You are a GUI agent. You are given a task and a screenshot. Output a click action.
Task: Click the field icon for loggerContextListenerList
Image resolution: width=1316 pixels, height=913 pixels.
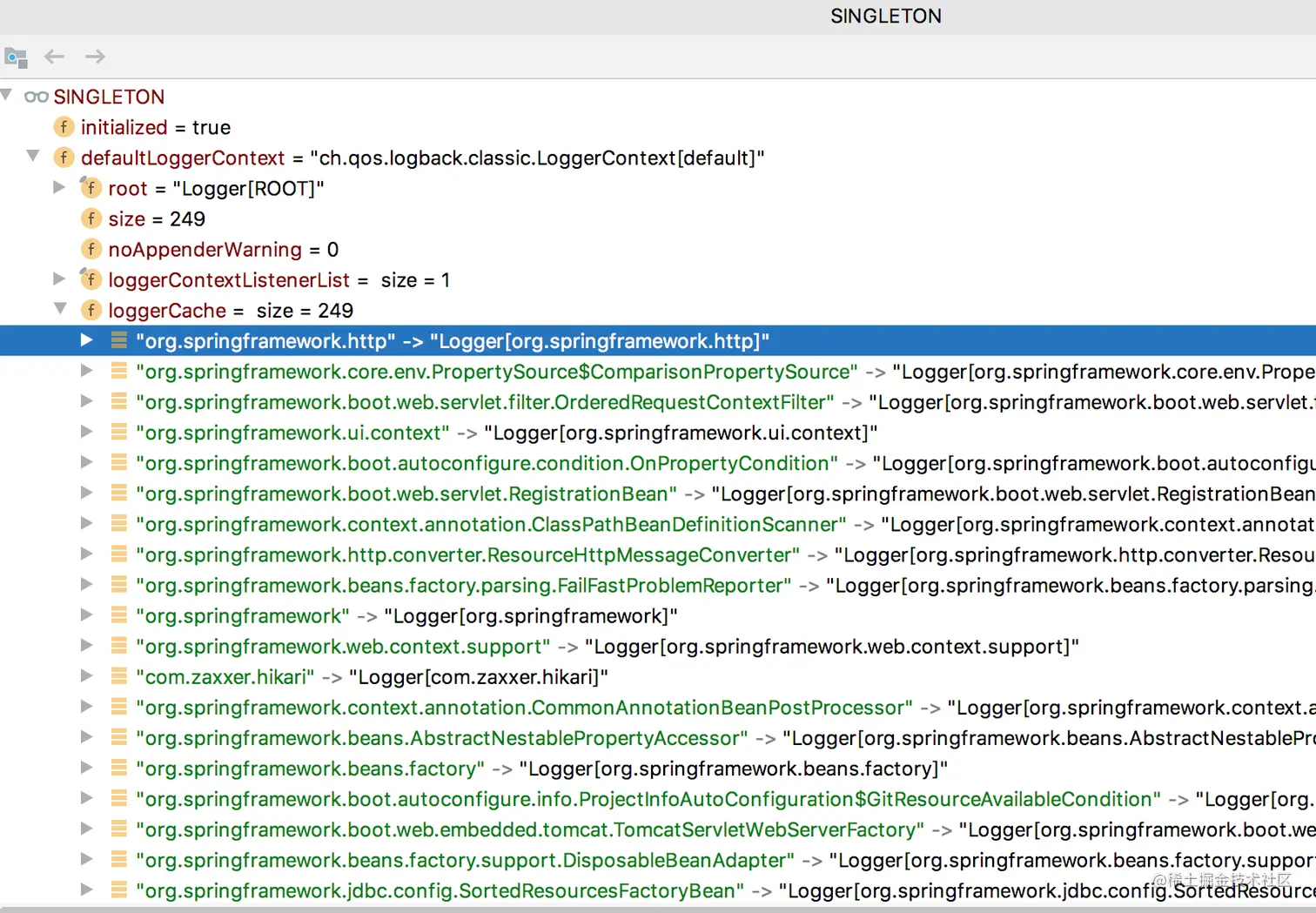pyautogui.click(x=91, y=279)
